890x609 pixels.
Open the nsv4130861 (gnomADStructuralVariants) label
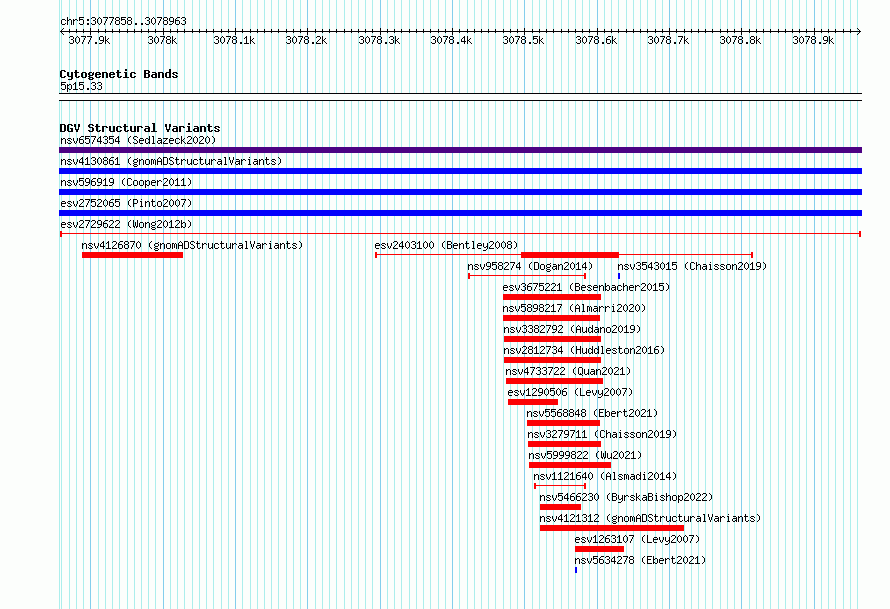[171, 161]
